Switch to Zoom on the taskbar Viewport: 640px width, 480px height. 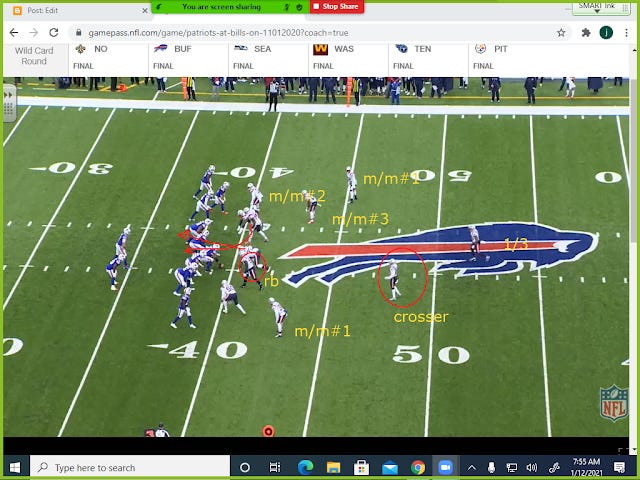[x=446, y=467]
